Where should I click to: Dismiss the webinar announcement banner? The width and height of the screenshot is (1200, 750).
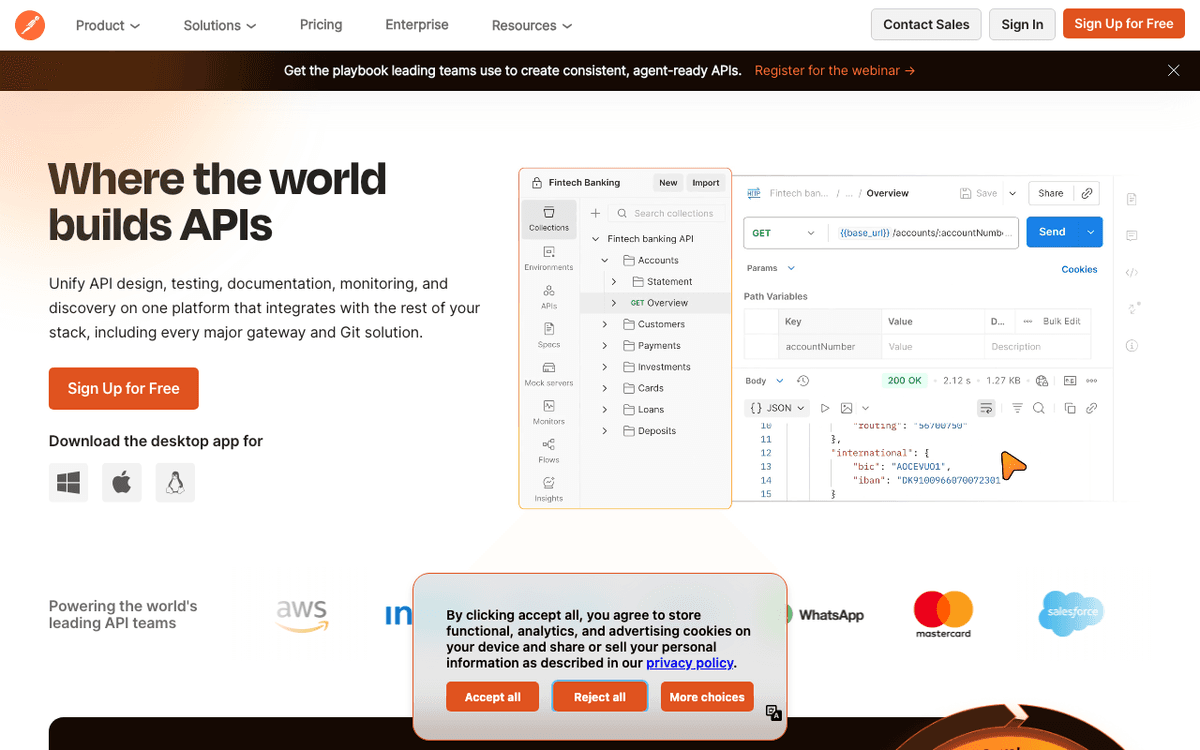(1174, 70)
